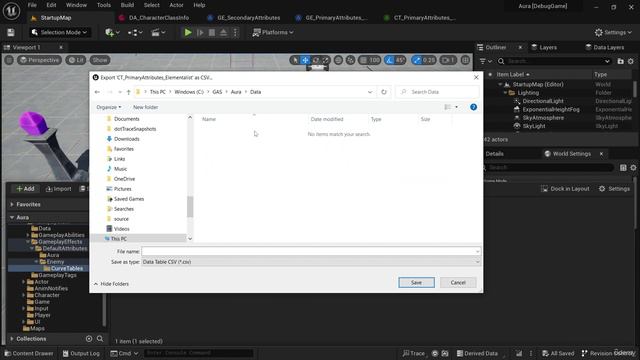
Task: Select Documents in the dialog folder tree
Action: 127,119
